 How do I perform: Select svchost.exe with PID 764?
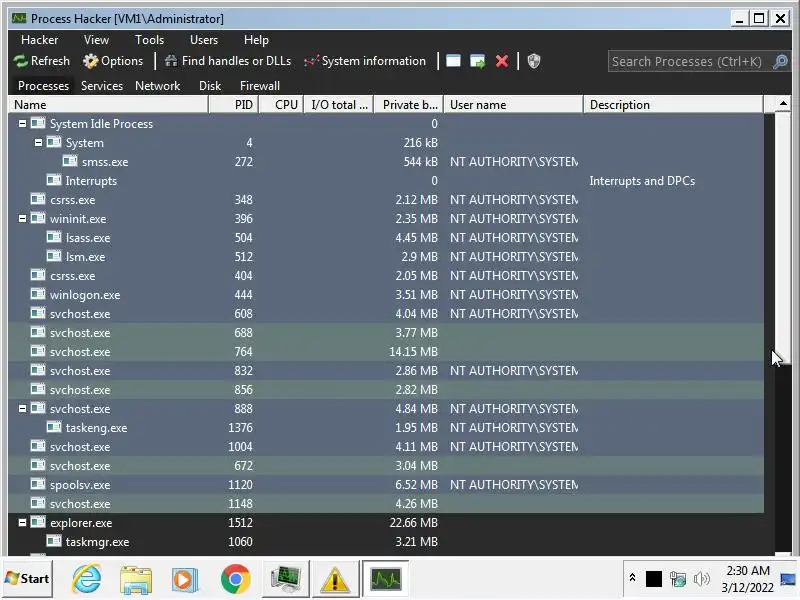coord(386,352)
